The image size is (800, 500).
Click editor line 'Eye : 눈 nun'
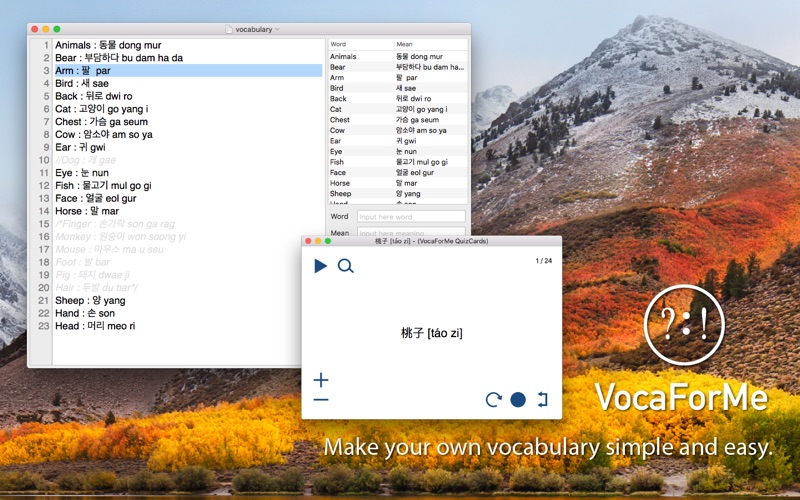pos(82,172)
